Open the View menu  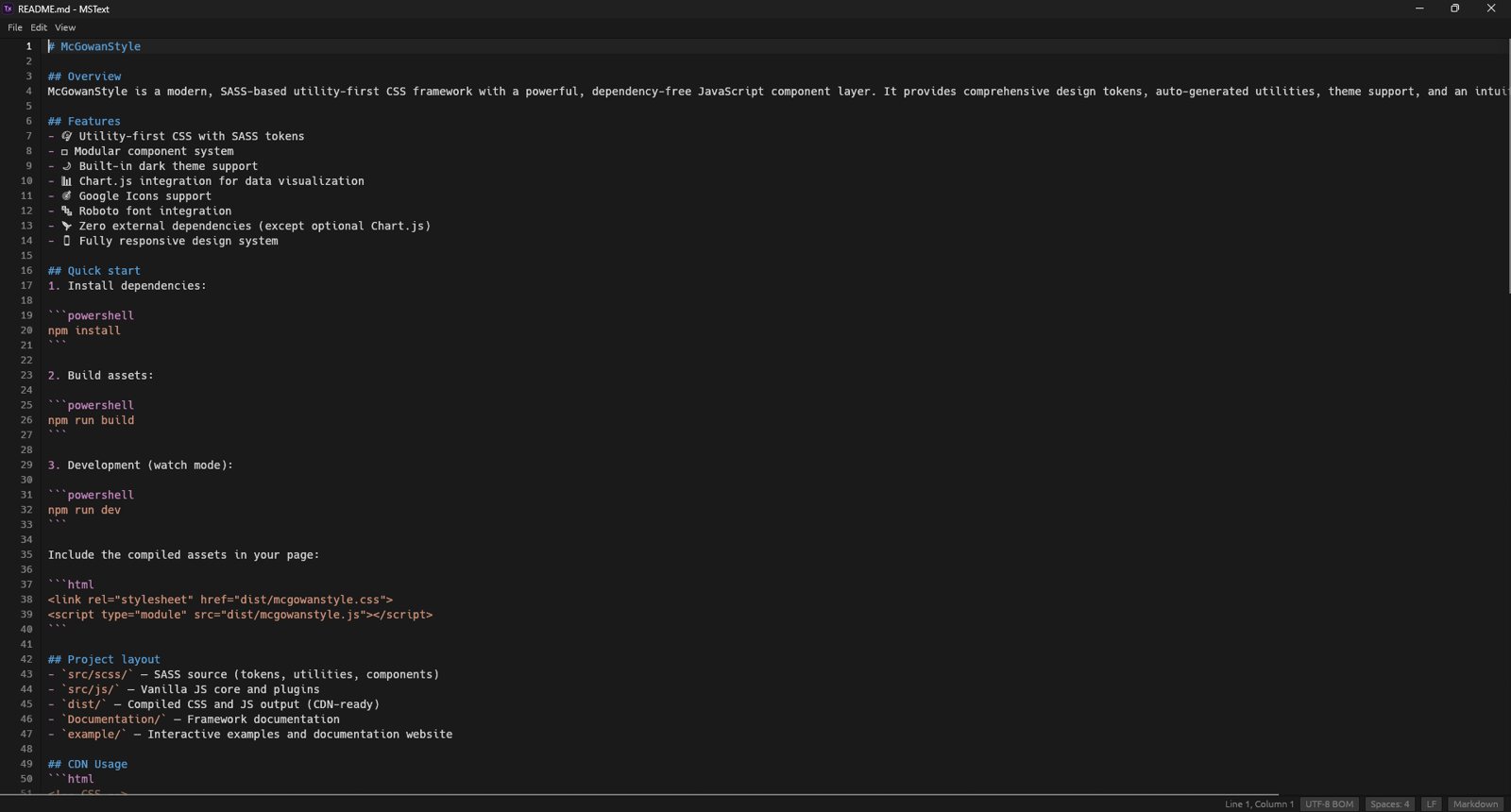(65, 27)
